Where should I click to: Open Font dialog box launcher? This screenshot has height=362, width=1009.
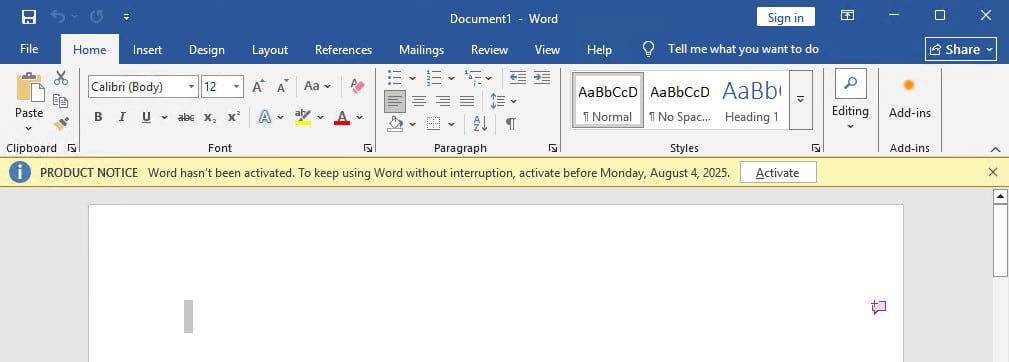pos(367,148)
